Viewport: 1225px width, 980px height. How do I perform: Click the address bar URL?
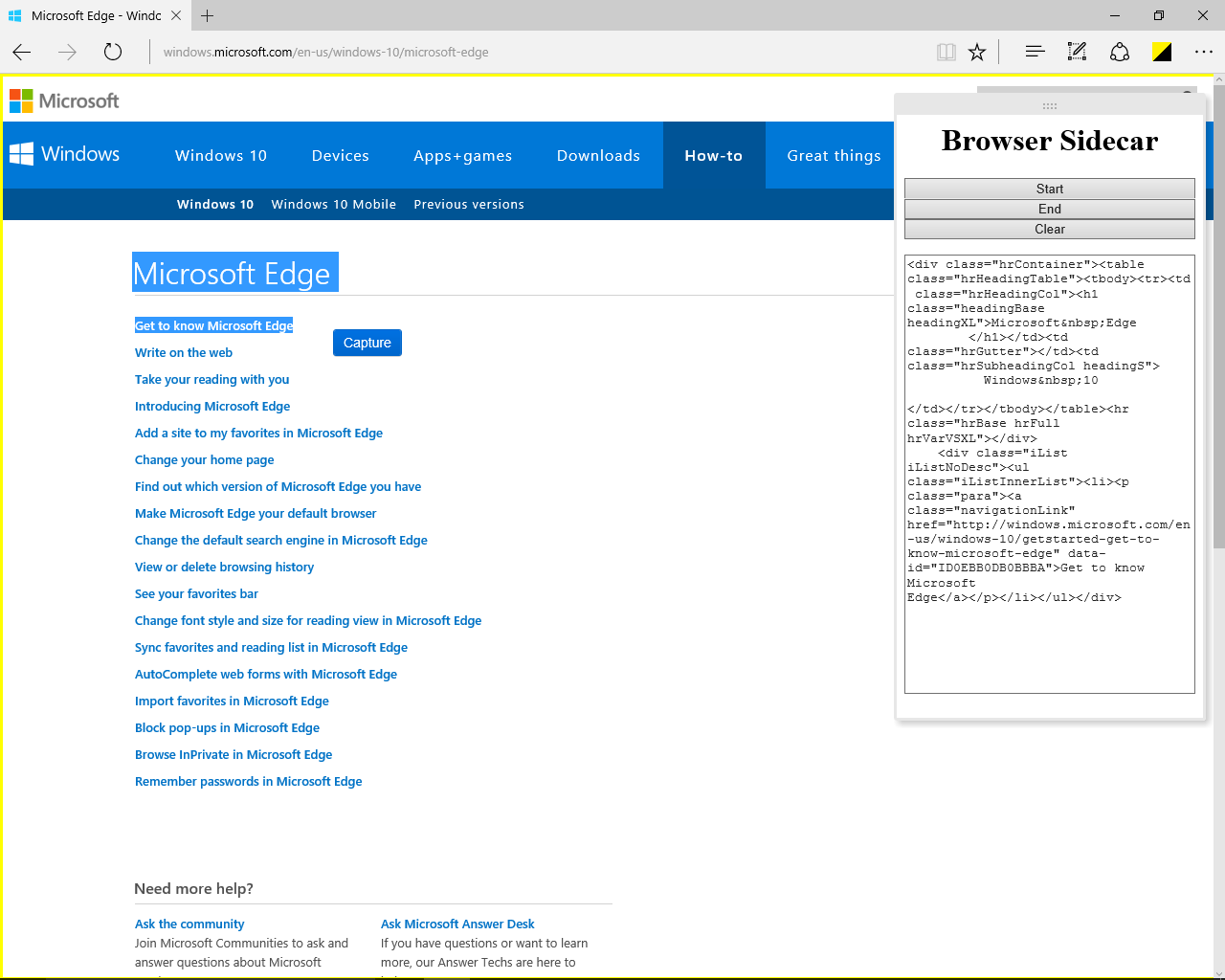325,52
